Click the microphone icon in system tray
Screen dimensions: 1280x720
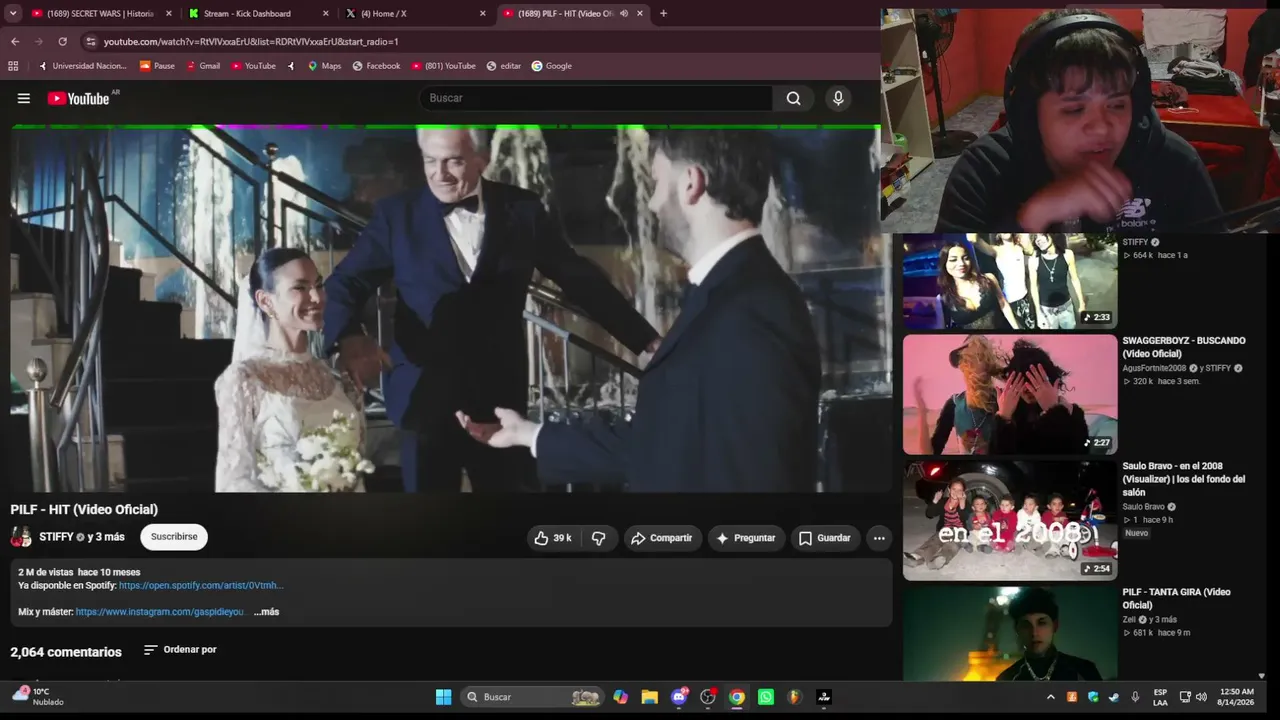pos(1134,697)
